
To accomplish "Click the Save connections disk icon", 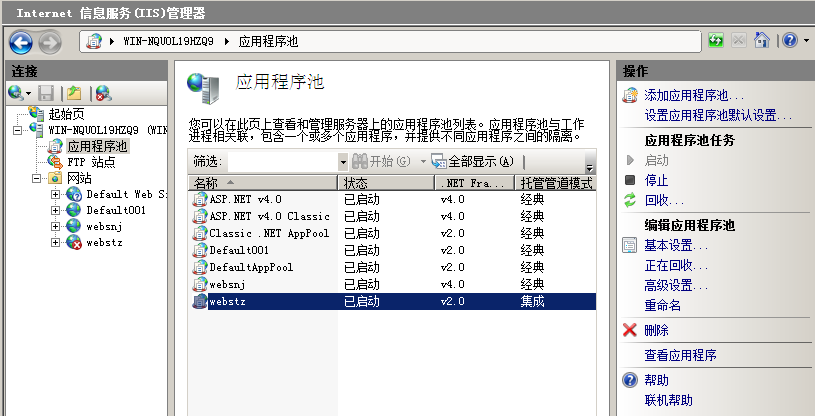I will 46,93.
